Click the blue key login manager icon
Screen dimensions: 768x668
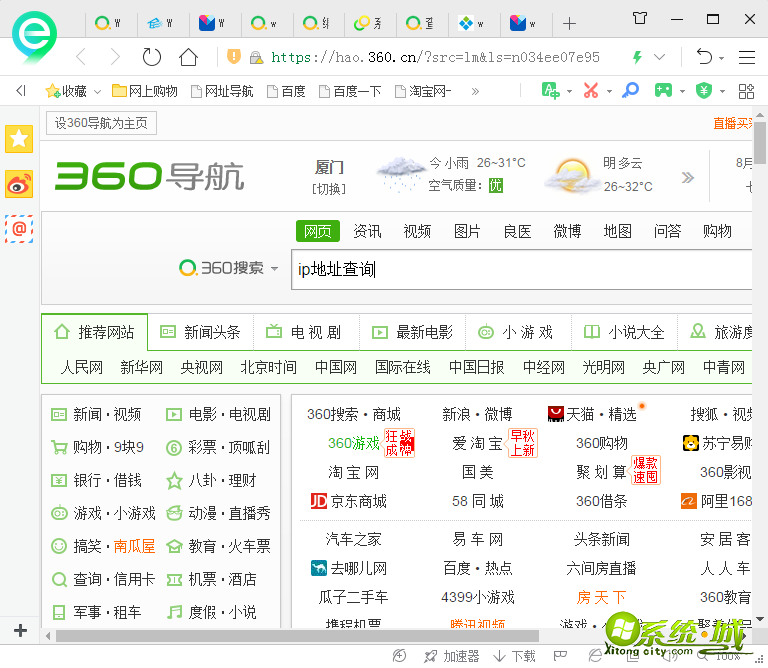click(631, 90)
